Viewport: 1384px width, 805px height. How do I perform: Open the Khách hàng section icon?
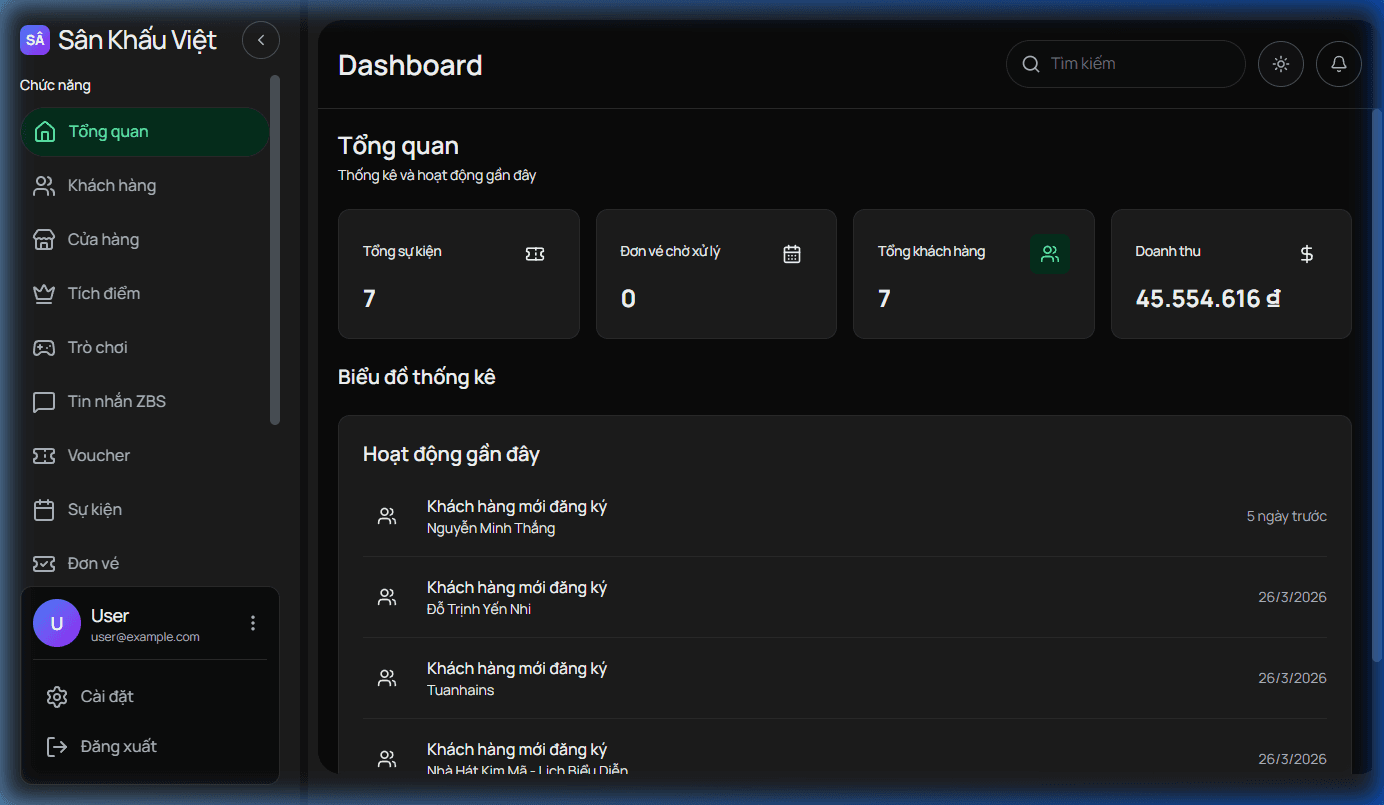click(44, 185)
